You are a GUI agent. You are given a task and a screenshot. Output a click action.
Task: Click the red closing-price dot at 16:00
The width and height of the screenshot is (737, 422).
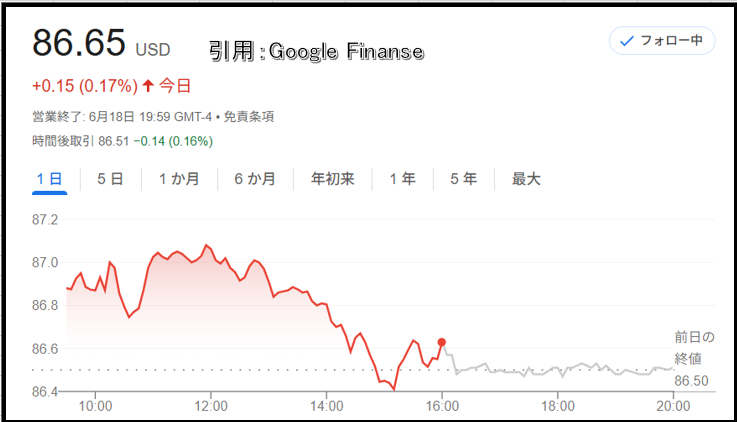441,342
